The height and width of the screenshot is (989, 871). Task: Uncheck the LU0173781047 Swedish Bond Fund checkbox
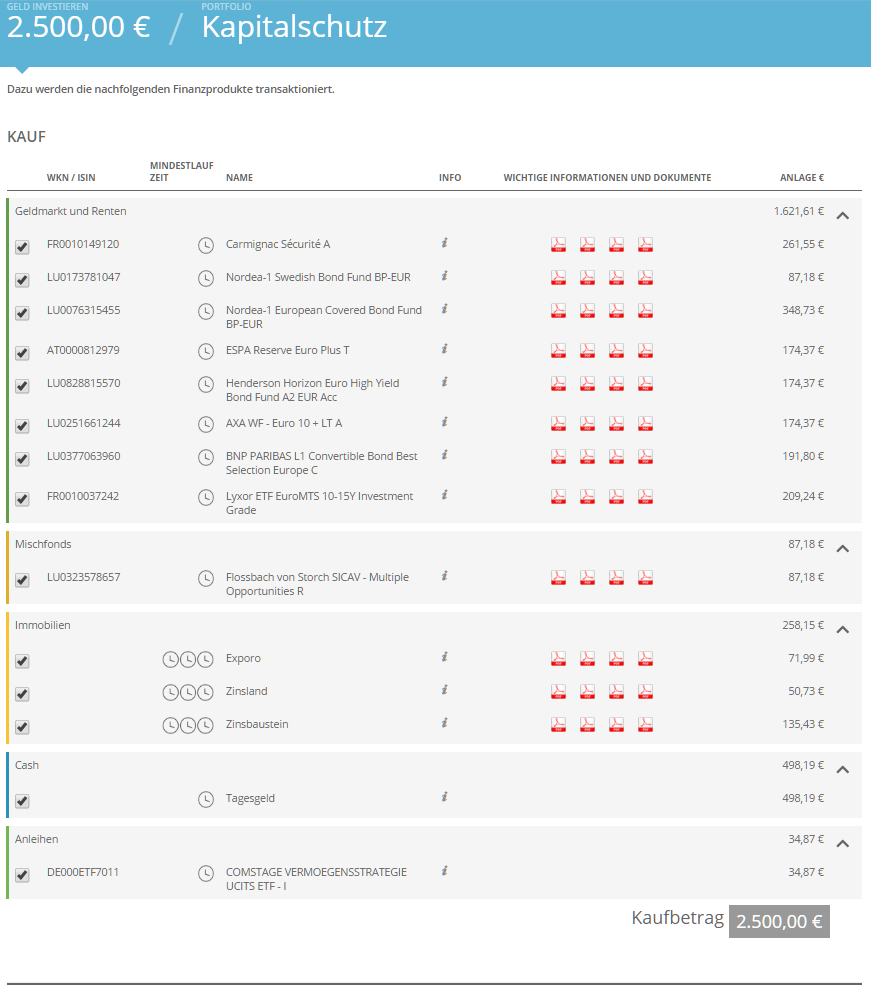point(22,279)
